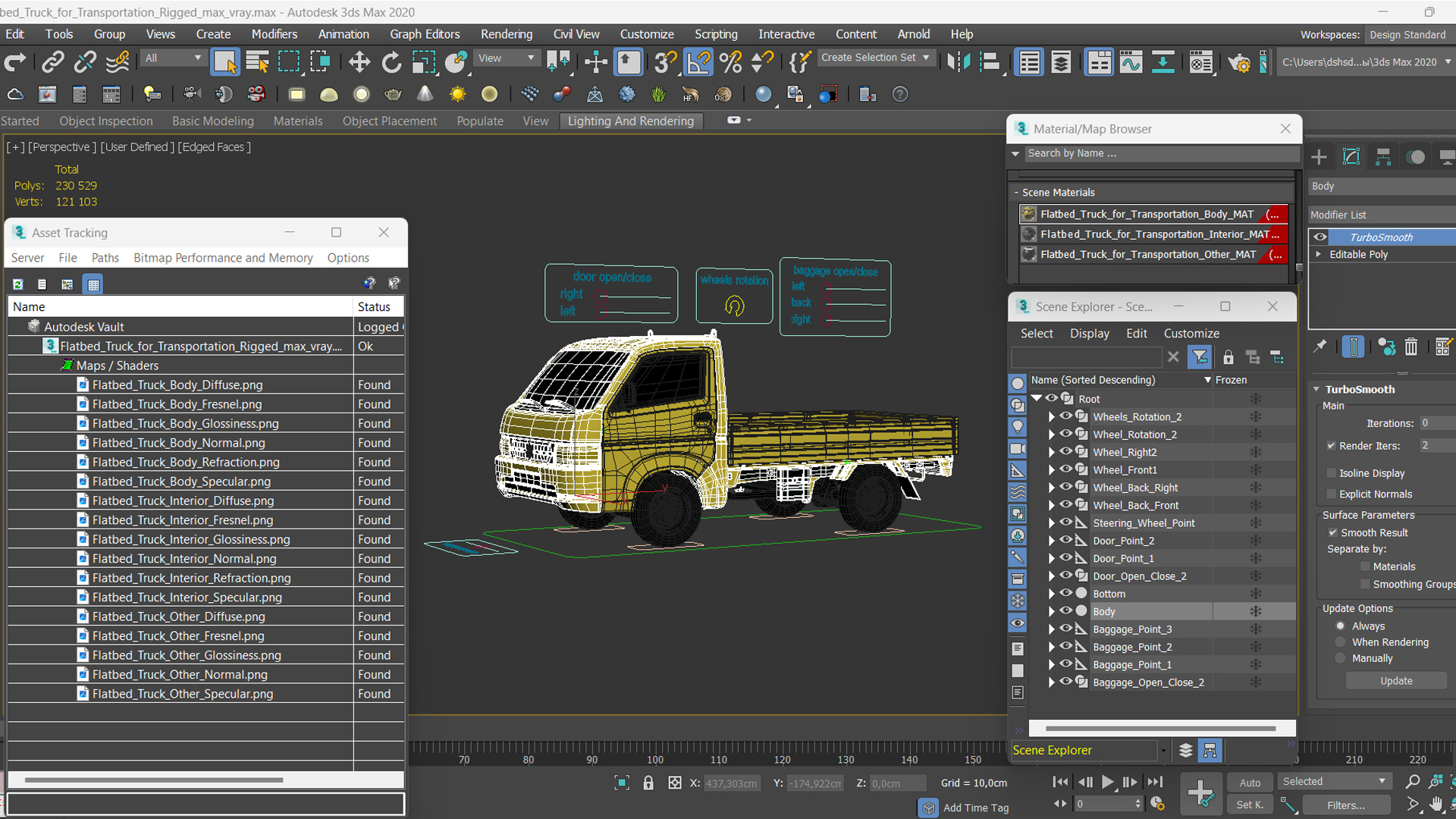Click the filter funnel icon in Scene Explorer
Screen dimensions: 1456x819
coord(1200,356)
